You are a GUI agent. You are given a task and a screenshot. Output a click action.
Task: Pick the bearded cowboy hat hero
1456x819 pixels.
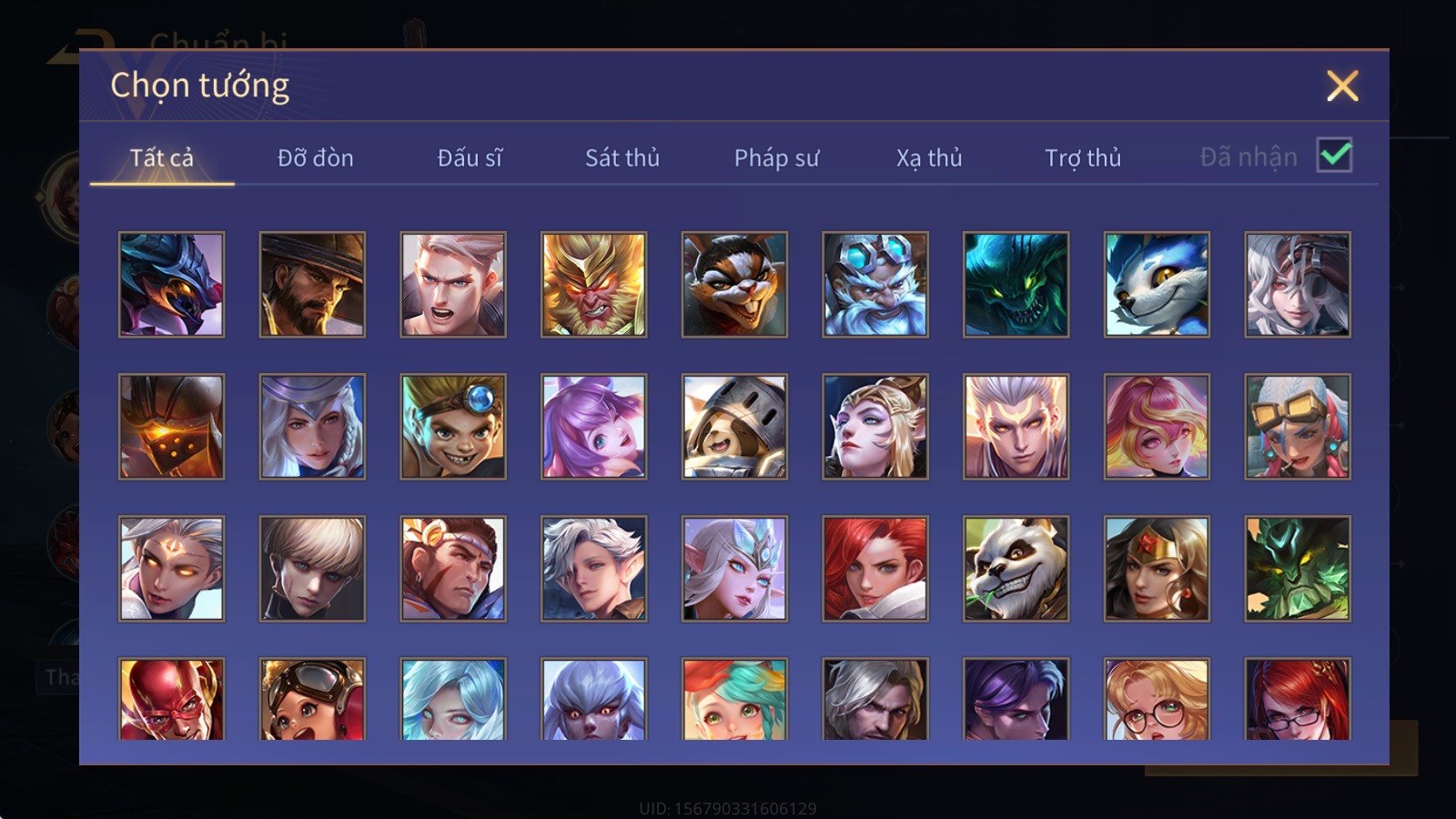(x=312, y=285)
